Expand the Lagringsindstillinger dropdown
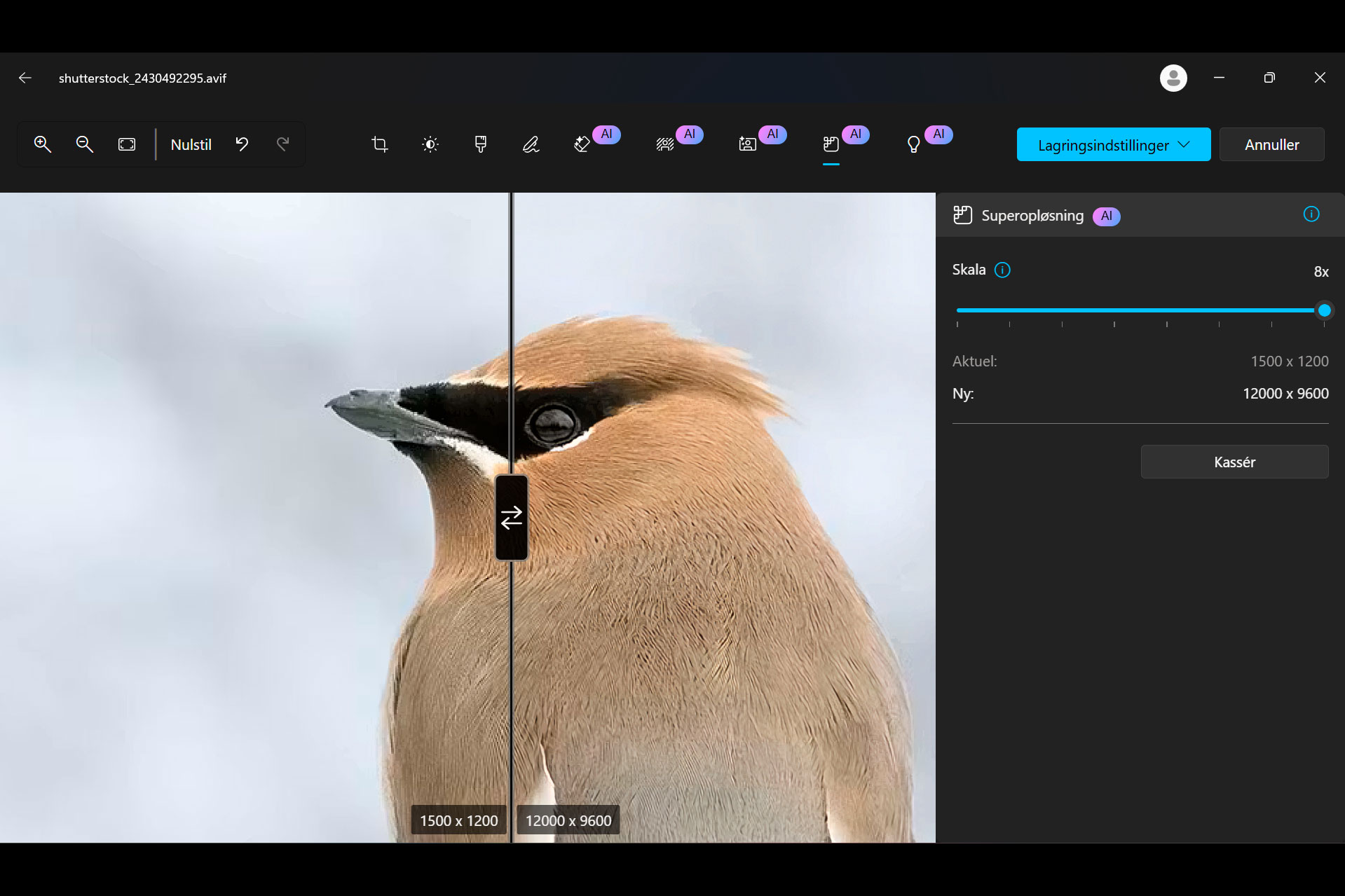 pyautogui.click(x=1113, y=144)
